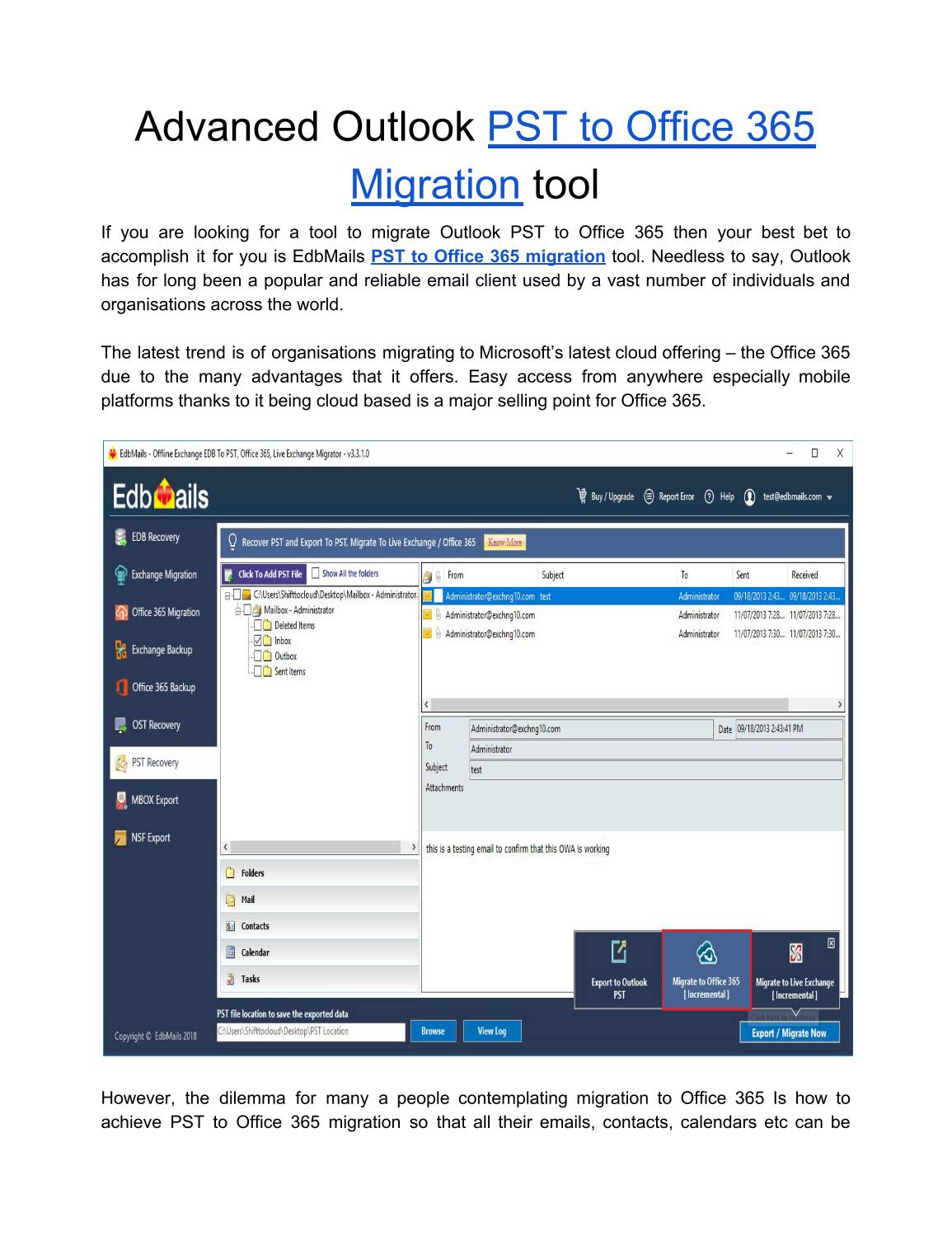The height and width of the screenshot is (1241, 952).
Task: Click the attachment column header icon in the mail list
Action: (438, 576)
